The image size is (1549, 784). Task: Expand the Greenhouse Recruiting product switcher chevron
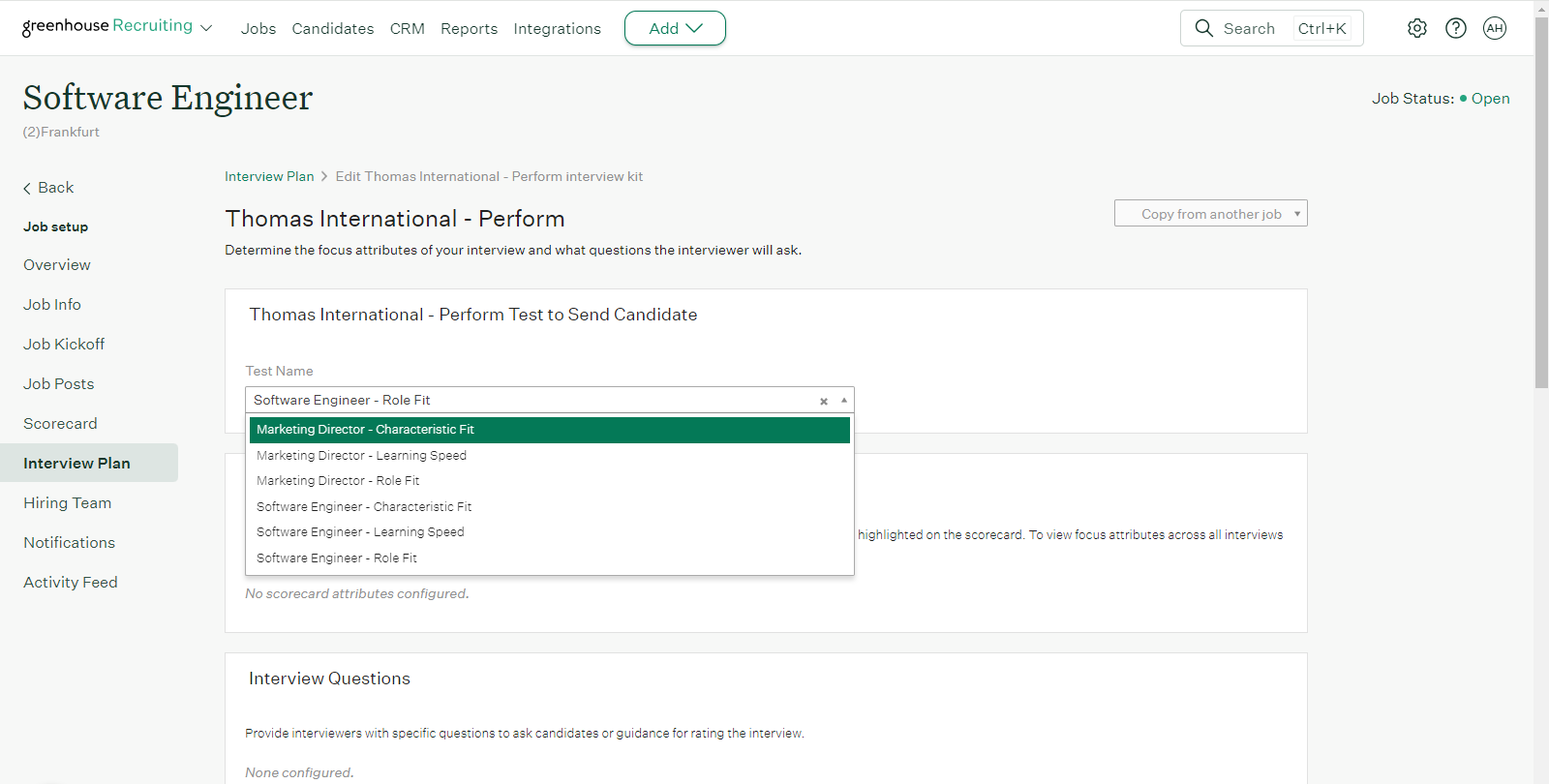[x=206, y=28]
